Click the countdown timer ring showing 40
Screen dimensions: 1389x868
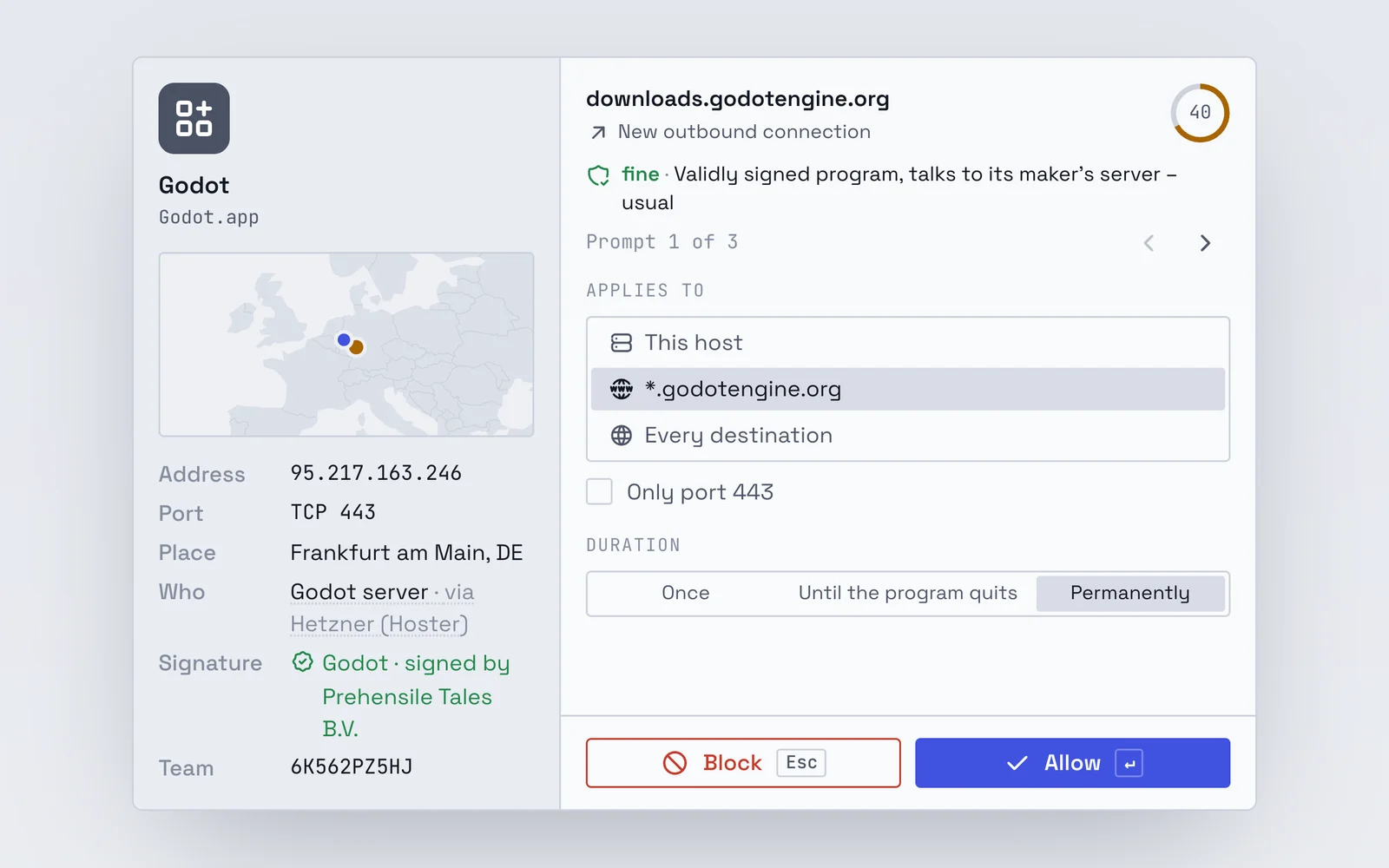tap(1200, 113)
